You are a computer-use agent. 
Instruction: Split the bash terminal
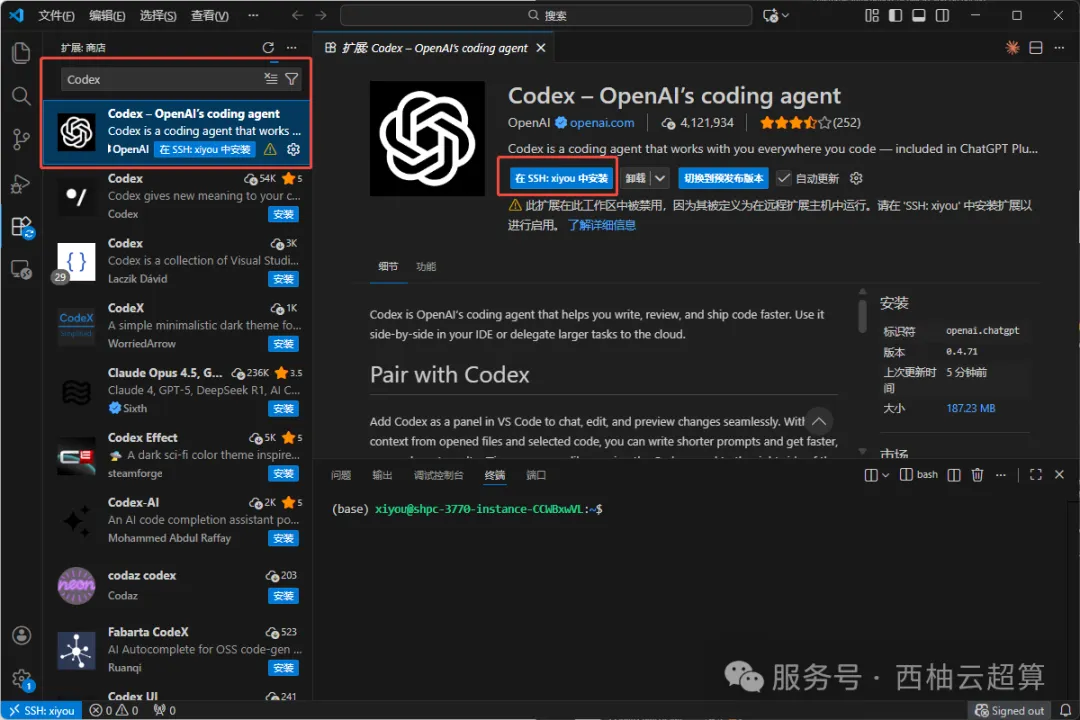coord(954,475)
